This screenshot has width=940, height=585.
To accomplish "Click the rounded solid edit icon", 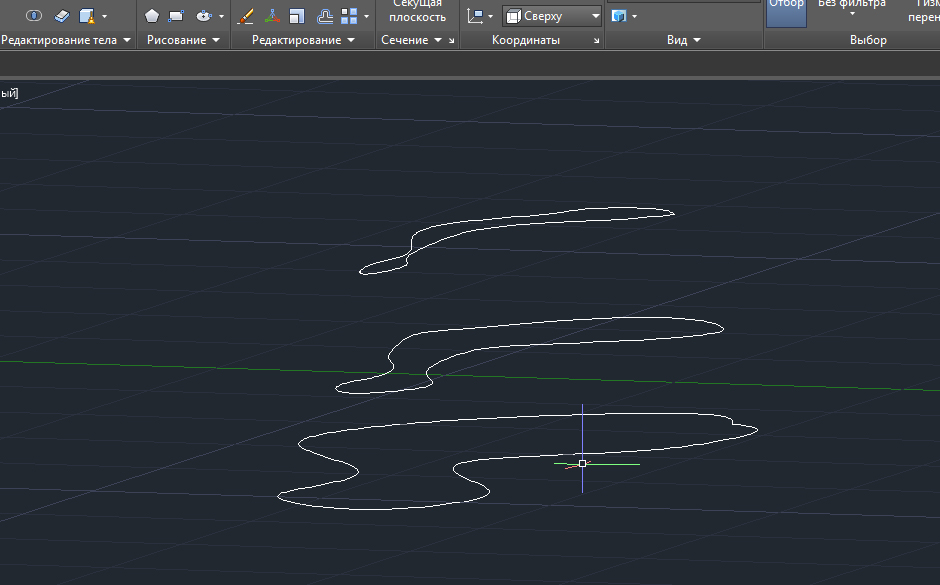I will 34,16.
